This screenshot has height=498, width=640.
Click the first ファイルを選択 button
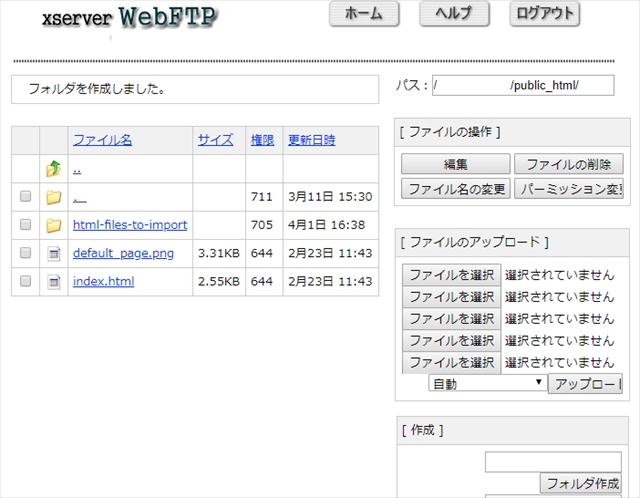click(451, 275)
